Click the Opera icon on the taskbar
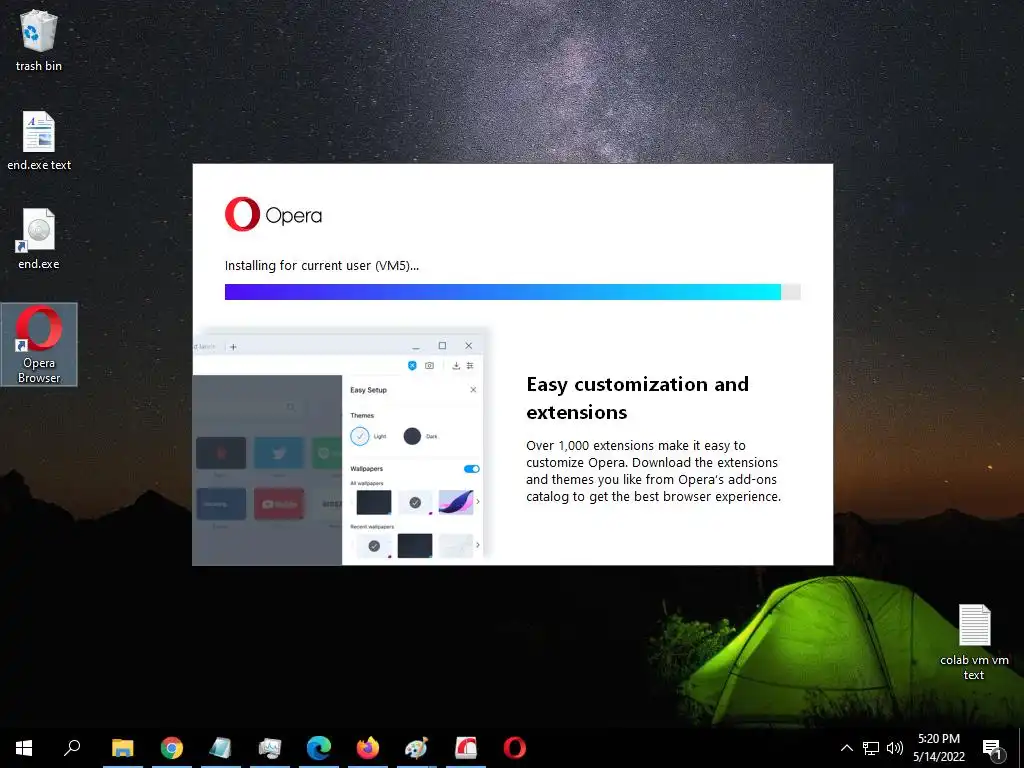This screenshot has height=768, width=1024. tap(515, 748)
